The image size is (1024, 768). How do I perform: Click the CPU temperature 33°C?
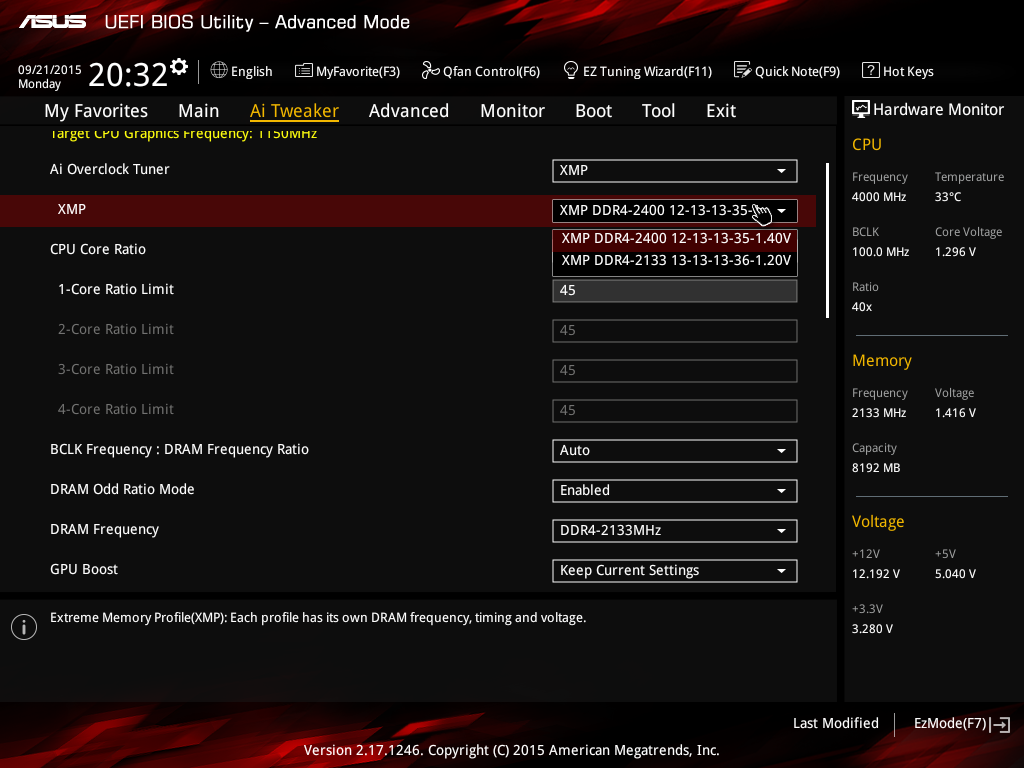click(x=948, y=197)
